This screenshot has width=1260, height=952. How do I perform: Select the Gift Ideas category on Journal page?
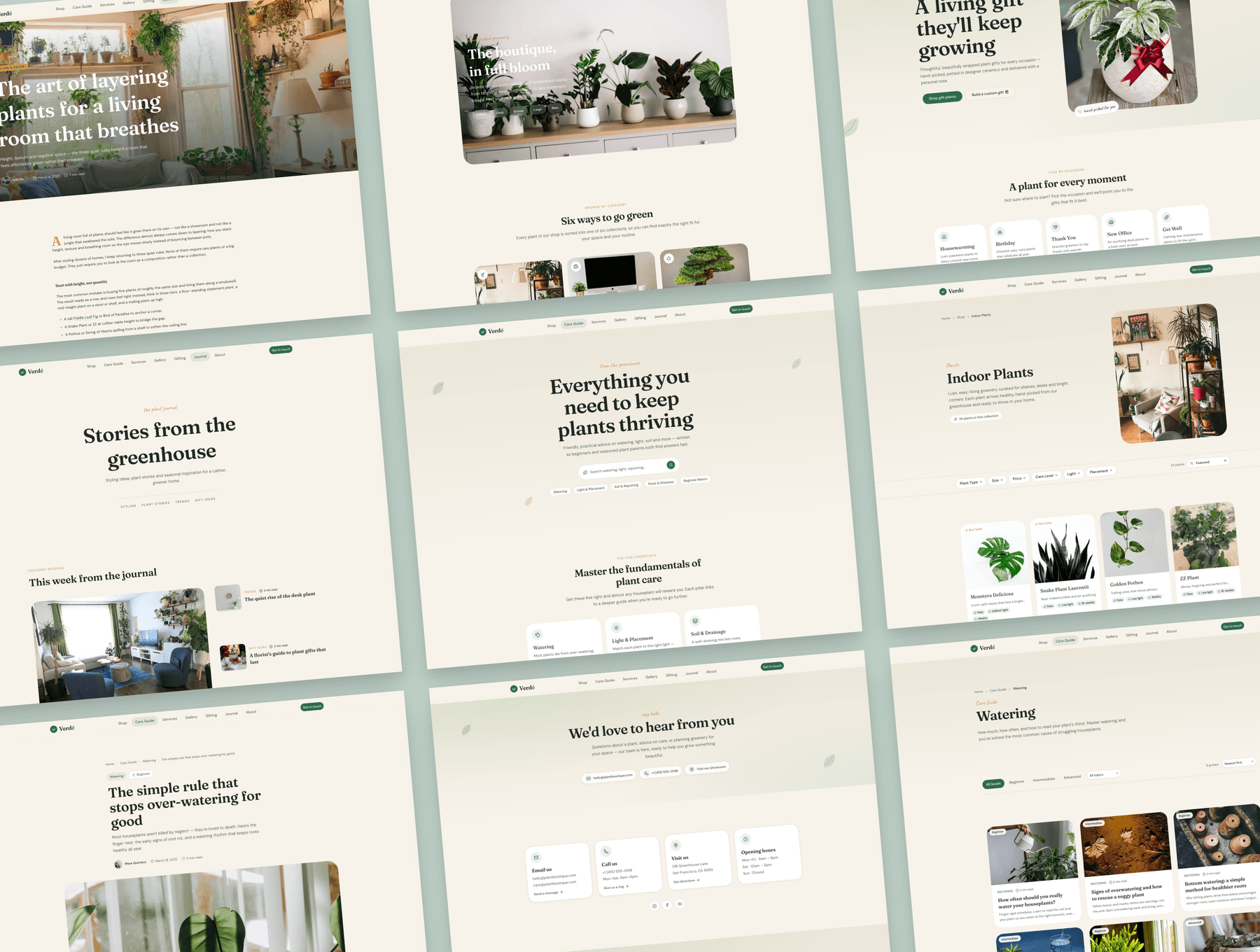(205, 499)
